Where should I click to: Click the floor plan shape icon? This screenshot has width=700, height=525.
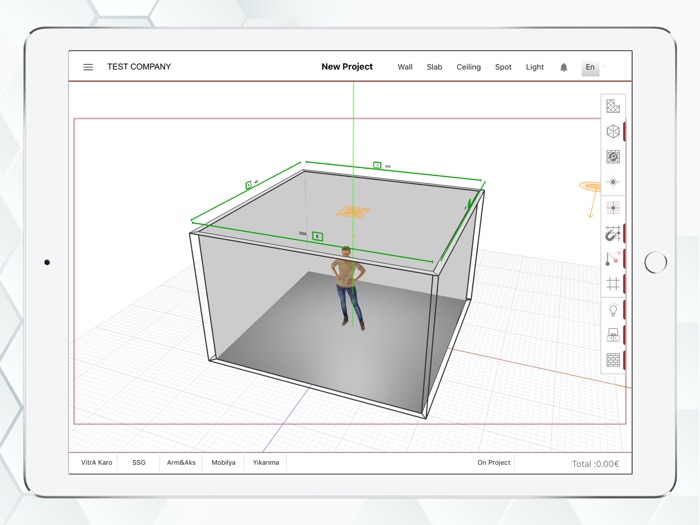[x=613, y=106]
